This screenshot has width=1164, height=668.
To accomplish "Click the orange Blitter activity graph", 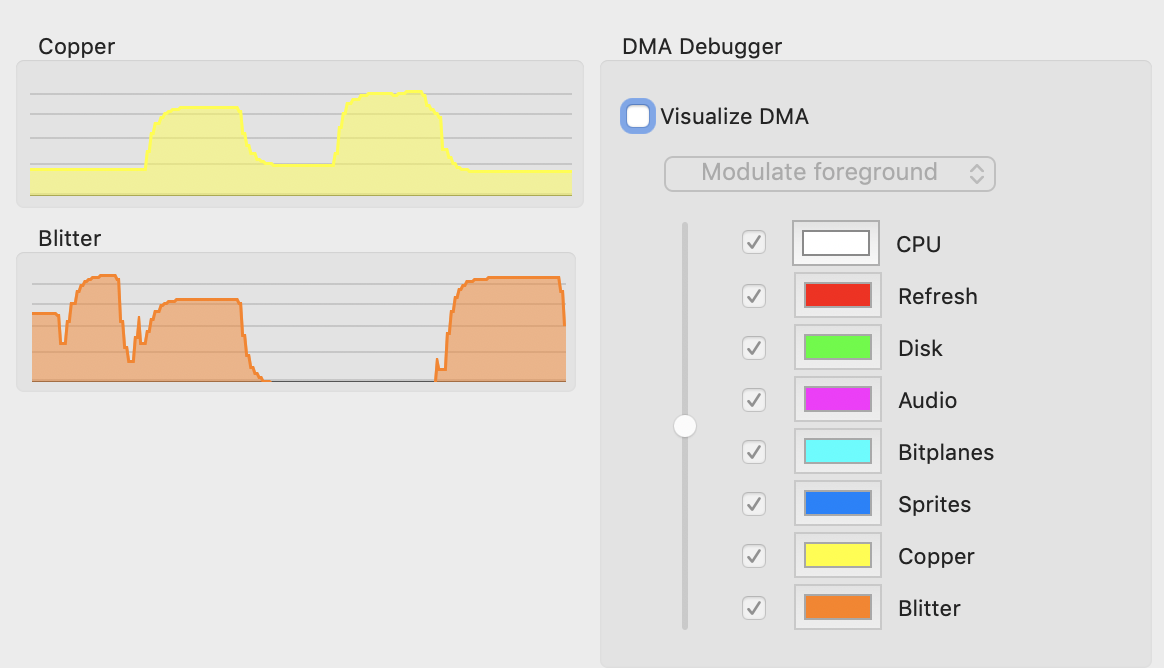I will 296,322.
